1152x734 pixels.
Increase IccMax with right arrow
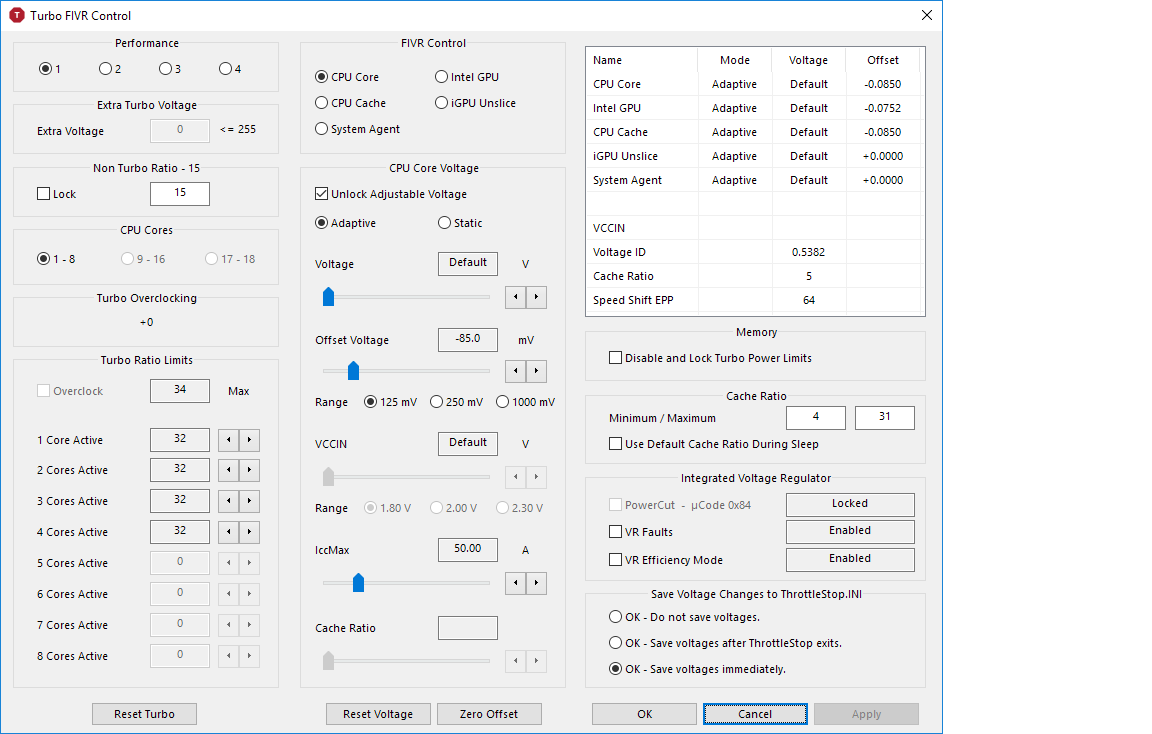pos(537,582)
